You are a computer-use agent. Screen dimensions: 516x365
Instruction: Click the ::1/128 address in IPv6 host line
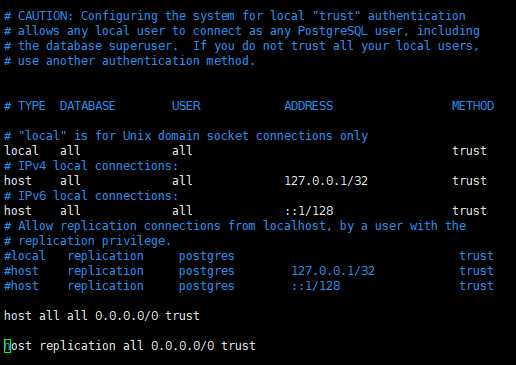tap(309, 211)
